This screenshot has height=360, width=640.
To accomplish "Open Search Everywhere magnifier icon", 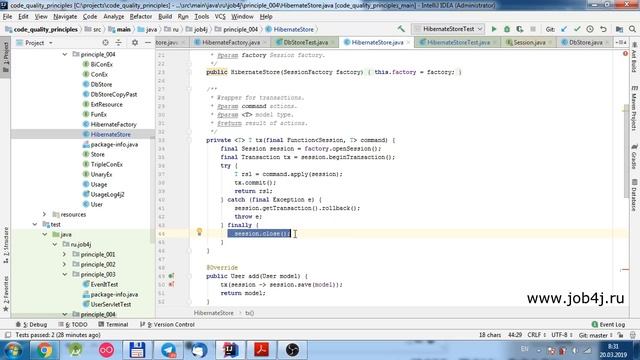I will pos(632,29).
